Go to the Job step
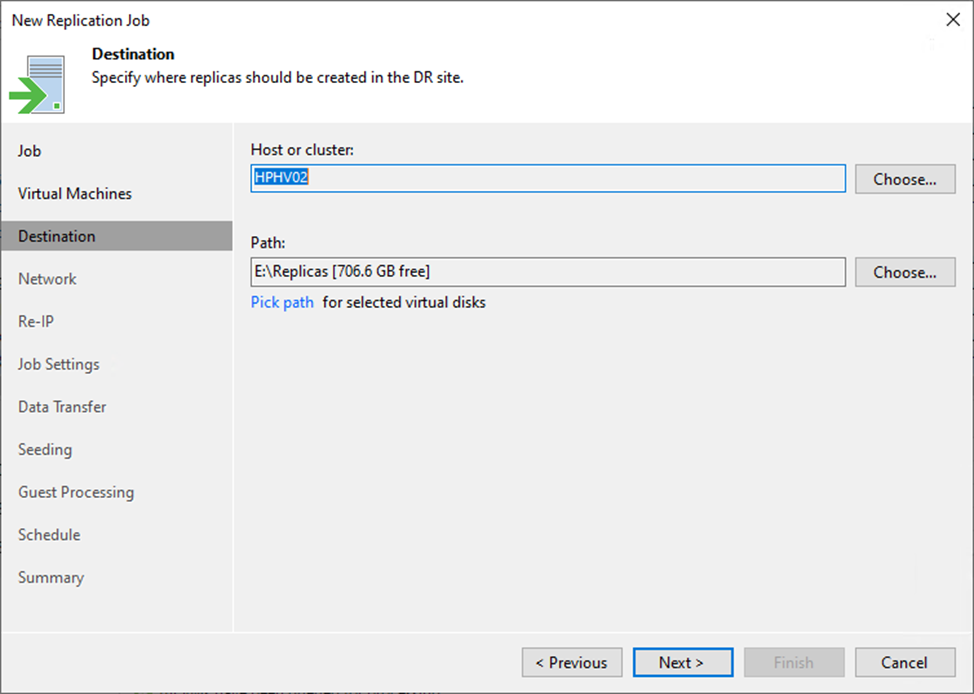Screen dimensions: 974x694 (30, 151)
